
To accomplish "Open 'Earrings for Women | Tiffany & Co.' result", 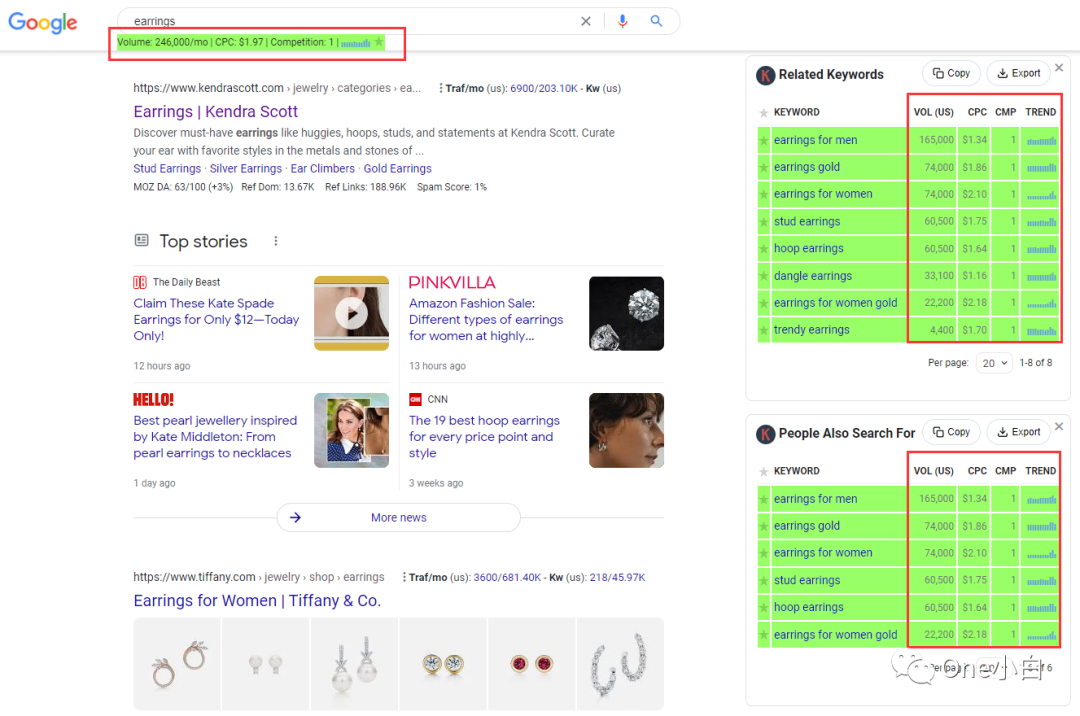I will coord(257,600).
